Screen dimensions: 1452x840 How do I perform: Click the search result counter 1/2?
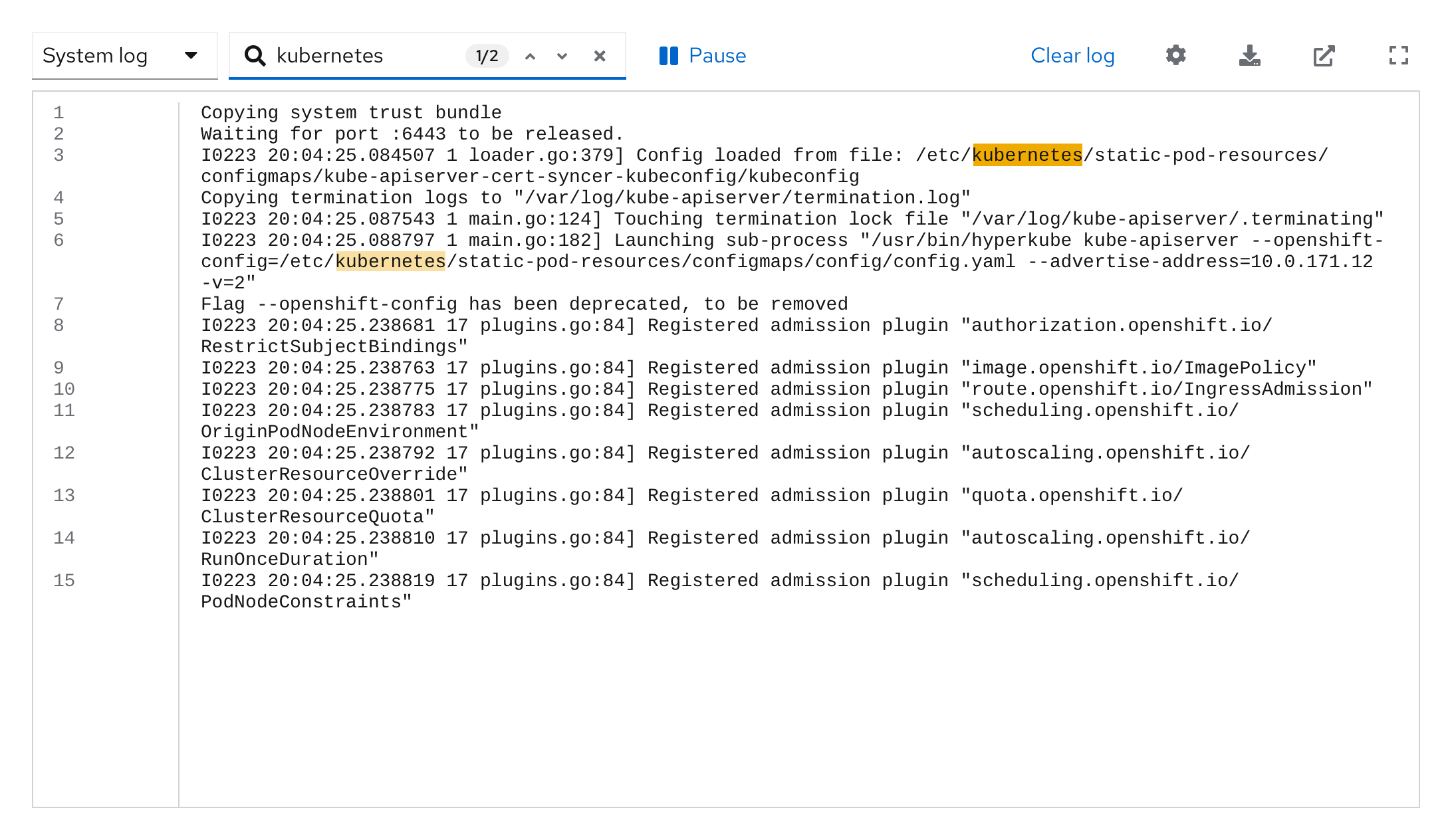coord(487,55)
